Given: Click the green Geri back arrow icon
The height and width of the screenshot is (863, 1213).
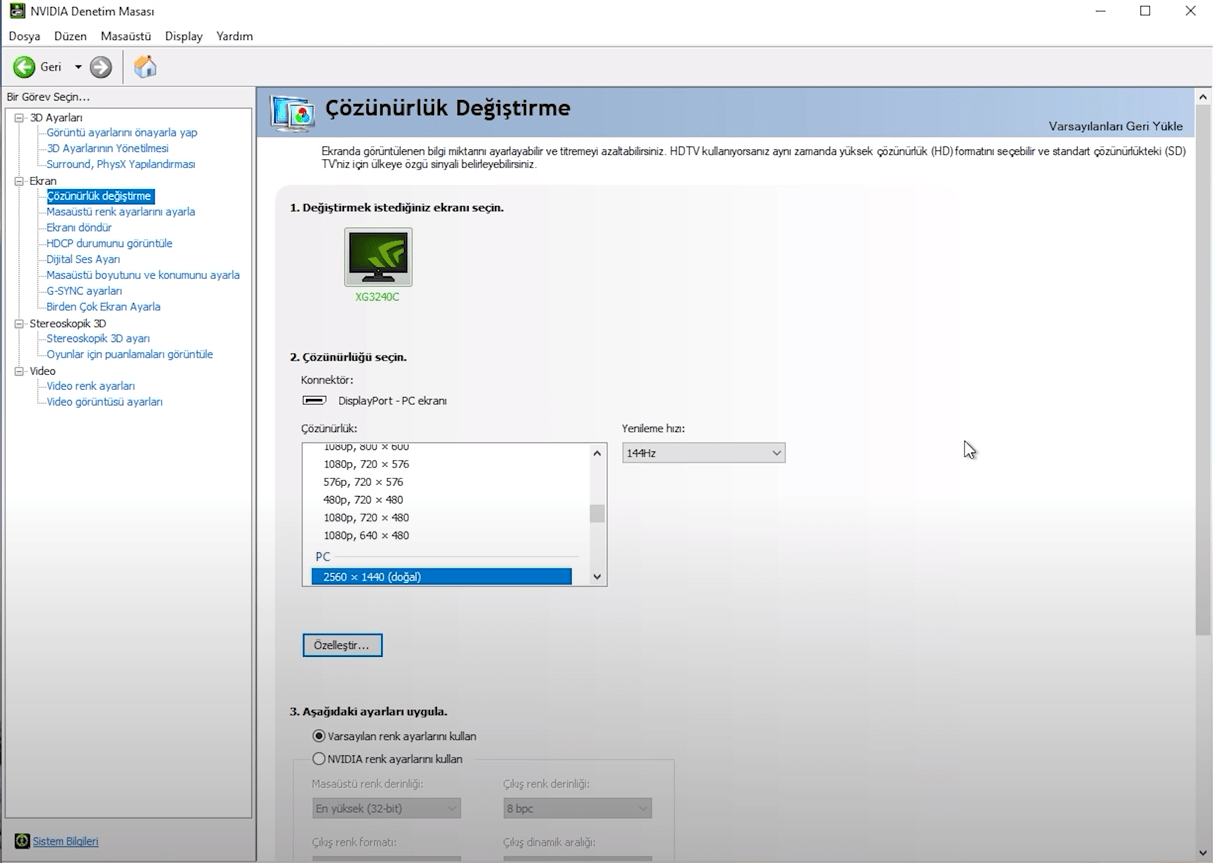Looking at the screenshot, I should pyautogui.click(x=24, y=67).
